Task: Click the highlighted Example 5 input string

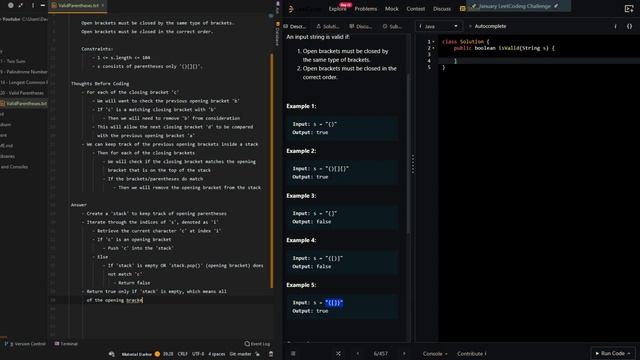Action: click(334, 303)
